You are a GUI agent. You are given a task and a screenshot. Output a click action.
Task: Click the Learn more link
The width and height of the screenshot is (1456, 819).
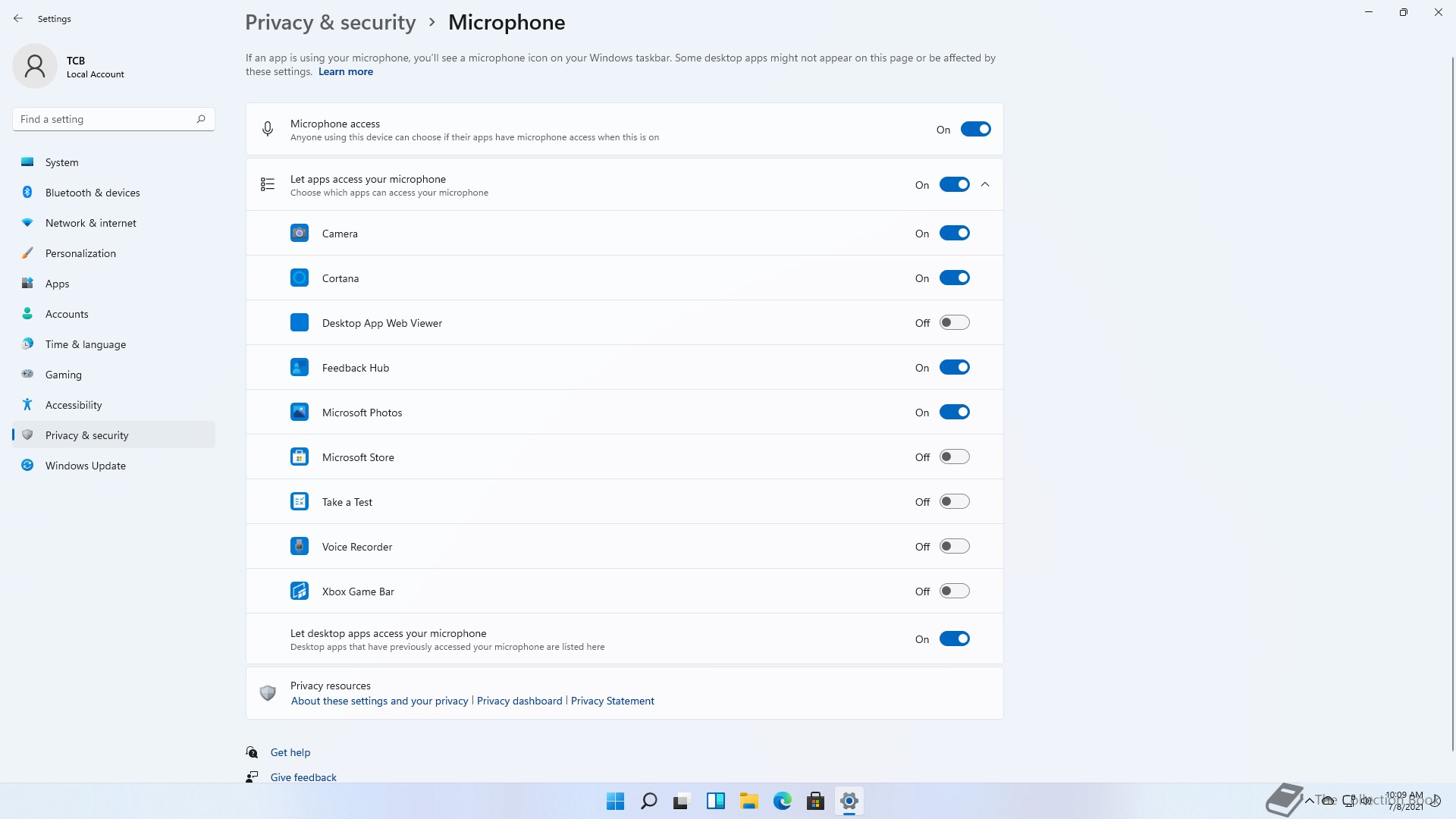coord(345,72)
